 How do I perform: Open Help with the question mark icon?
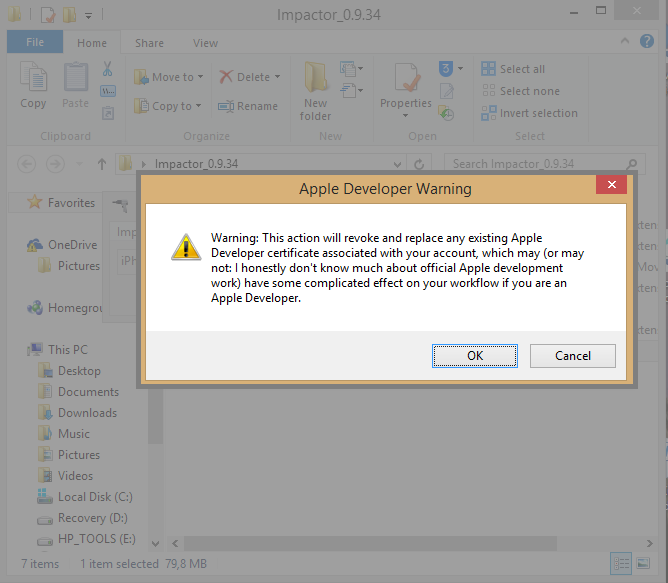click(x=647, y=41)
